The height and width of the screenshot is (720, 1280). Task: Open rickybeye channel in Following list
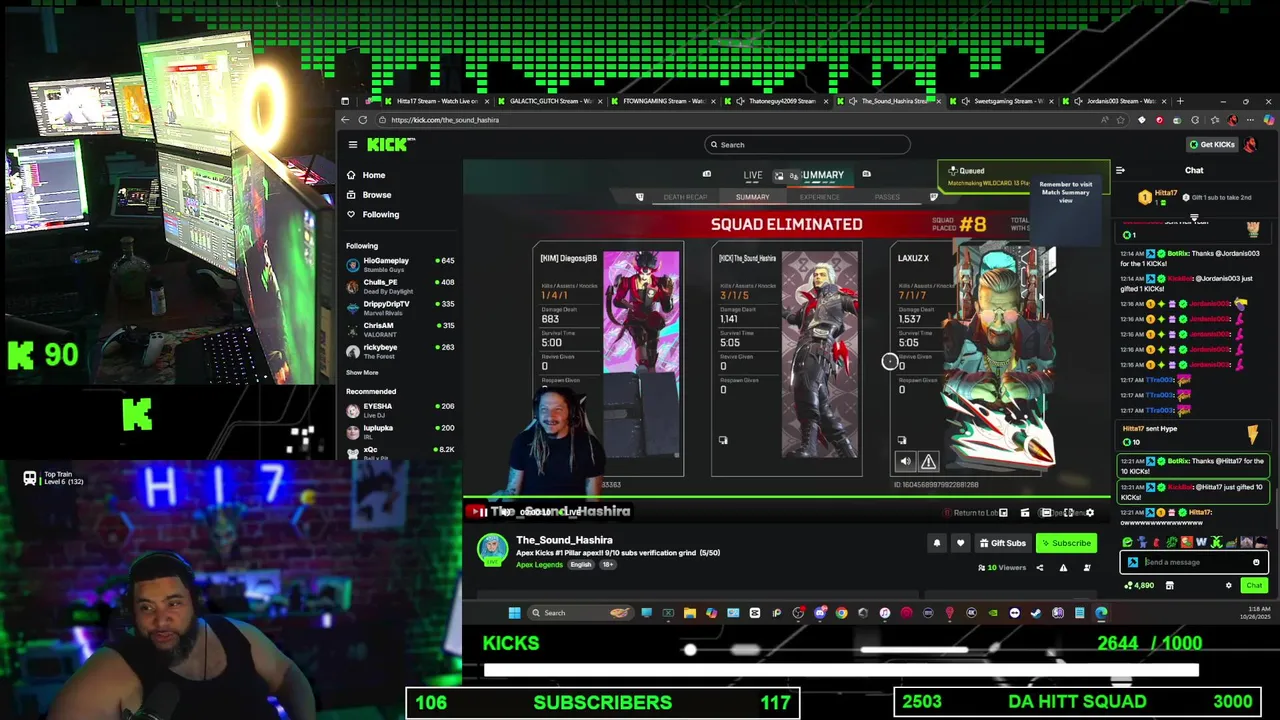[400, 351]
